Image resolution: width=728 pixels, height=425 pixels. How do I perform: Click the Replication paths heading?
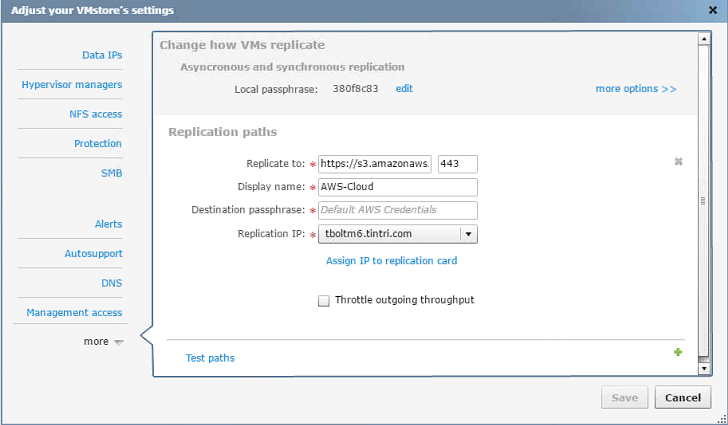[x=222, y=132]
